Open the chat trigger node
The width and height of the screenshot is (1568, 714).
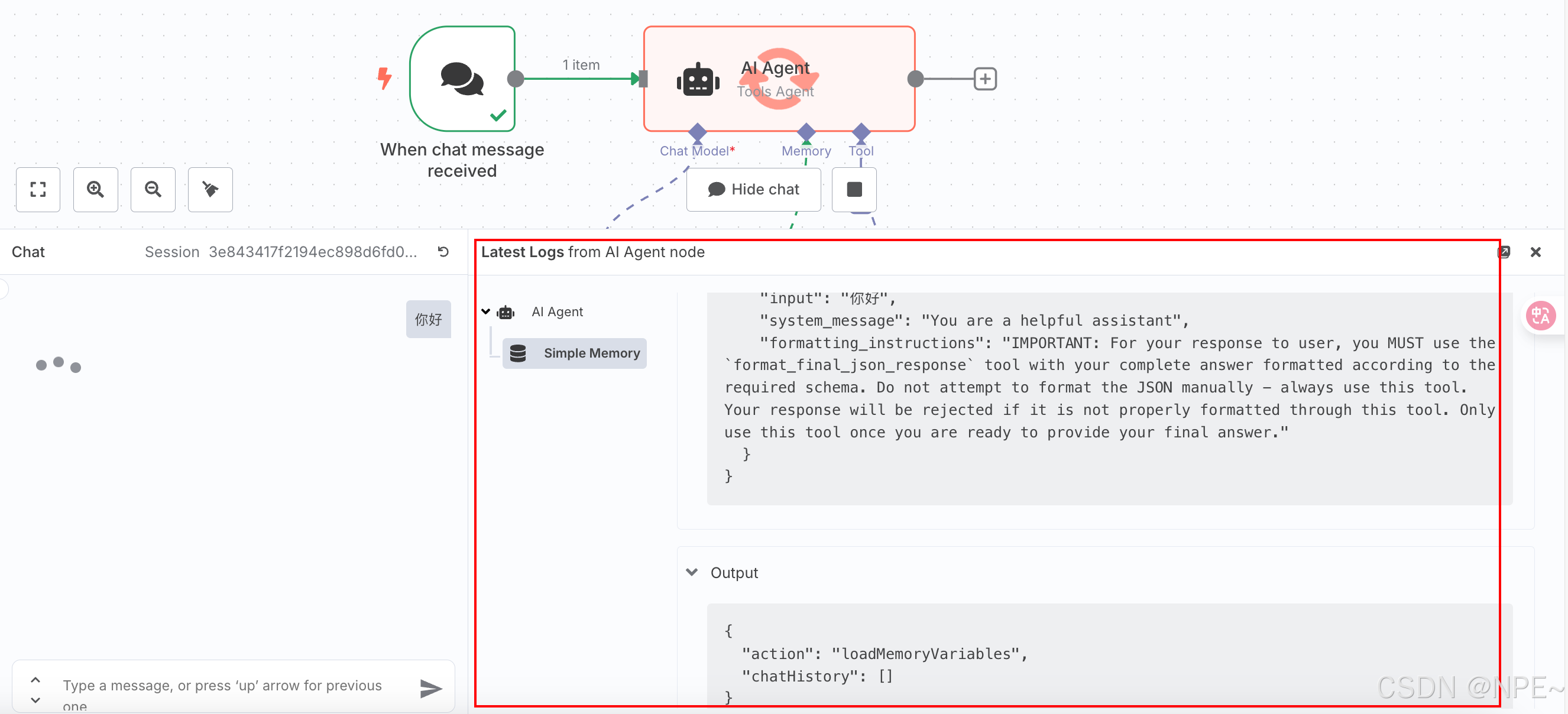click(x=462, y=79)
